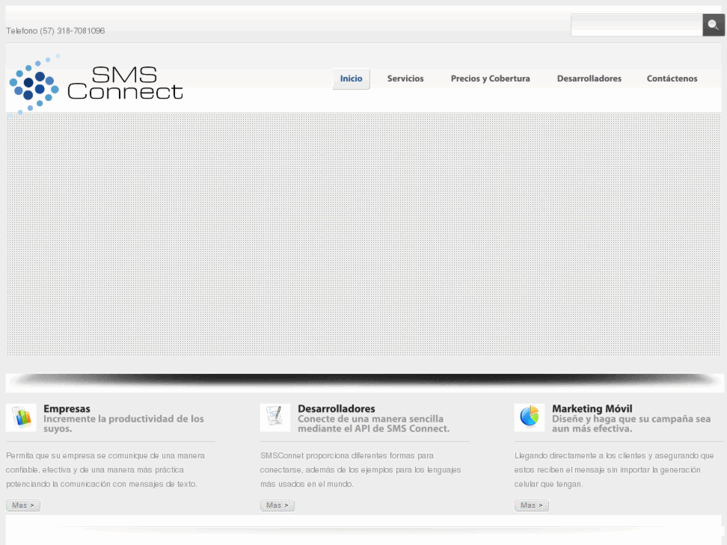Screen dimensions: 727x545
Task: Go to Precios y Cobertura page
Action: point(490,78)
